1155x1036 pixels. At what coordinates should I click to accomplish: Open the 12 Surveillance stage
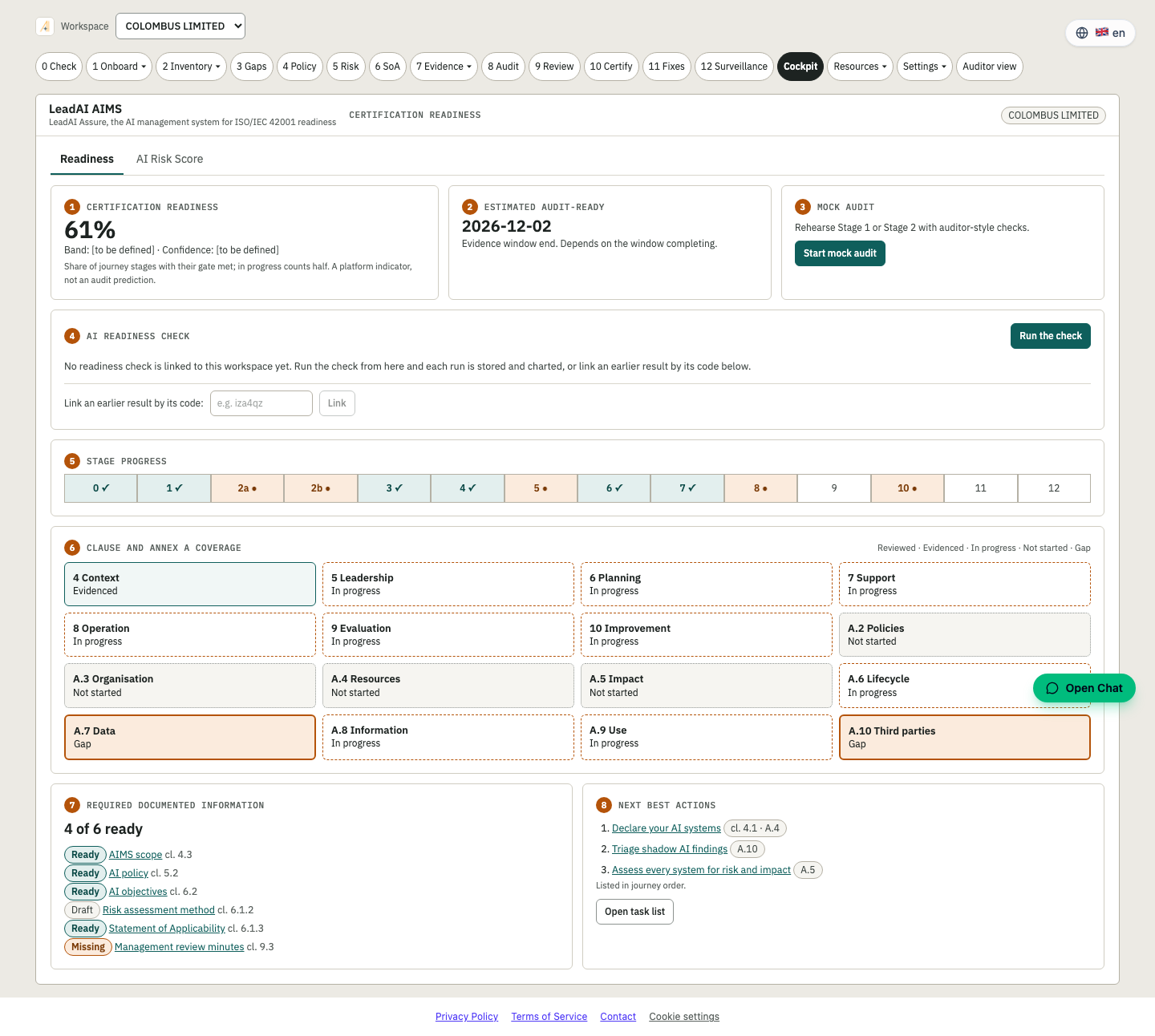click(x=734, y=67)
